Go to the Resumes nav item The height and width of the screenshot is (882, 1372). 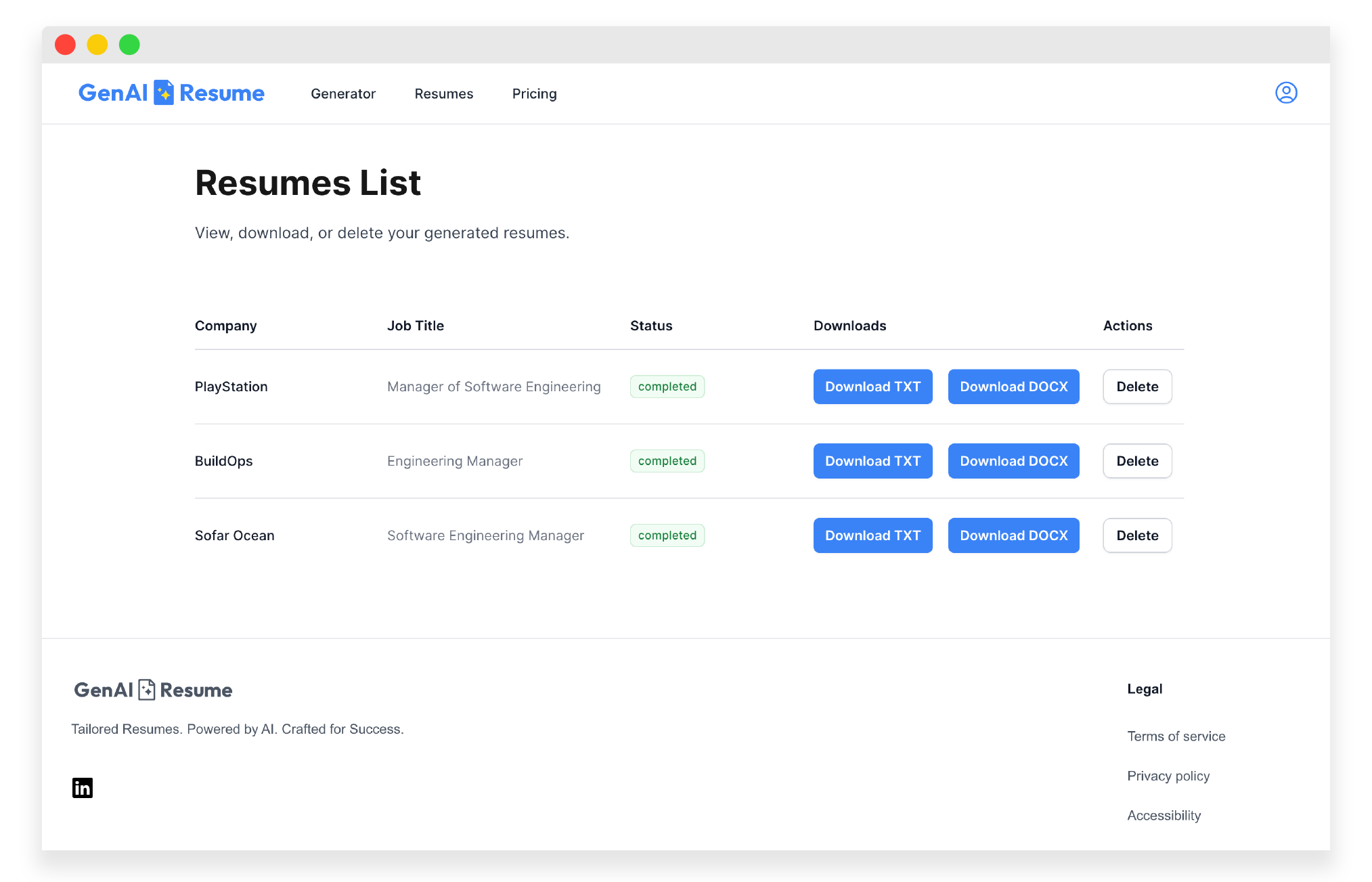[443, 94]
